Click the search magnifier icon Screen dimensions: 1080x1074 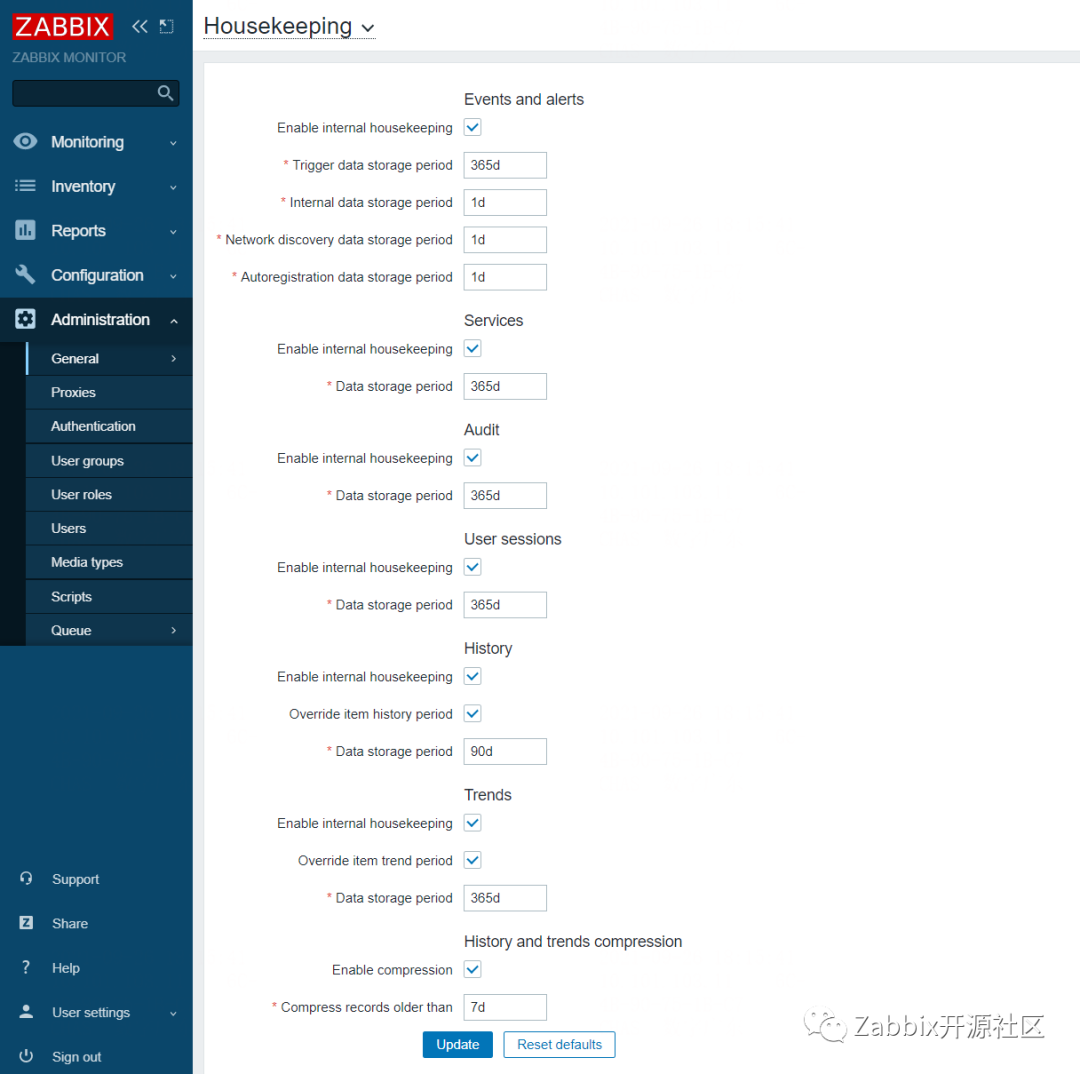pyautogui.click(x=165, y=93)
